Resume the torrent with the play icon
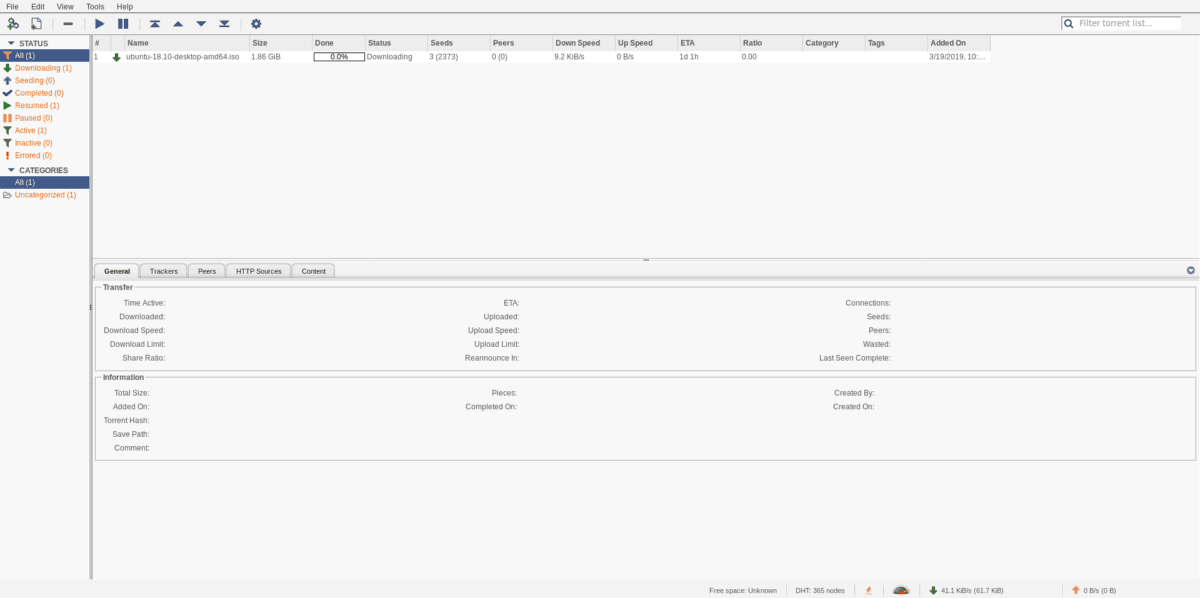The image size is (1200, 598). pyautogui.click(x=99, y=23)
